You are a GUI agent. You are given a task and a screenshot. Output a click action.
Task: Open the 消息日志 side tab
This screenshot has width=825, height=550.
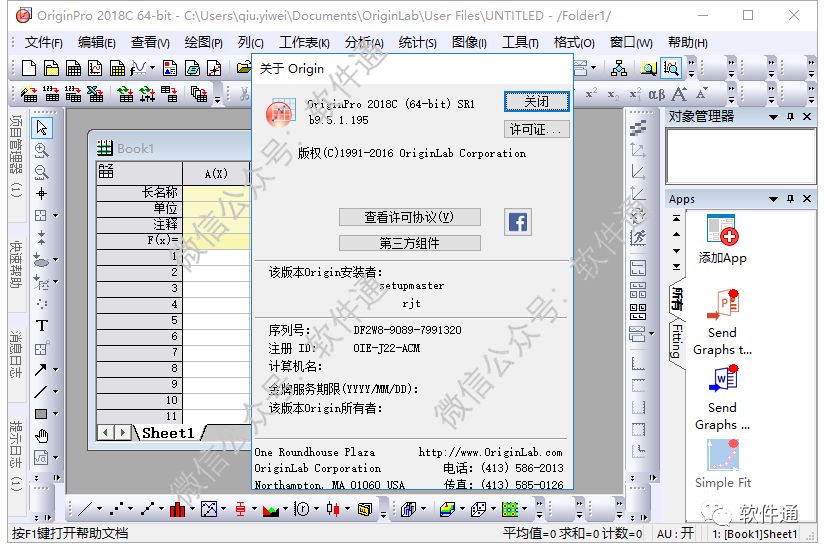pyautogui.click(x=16, y=354)
